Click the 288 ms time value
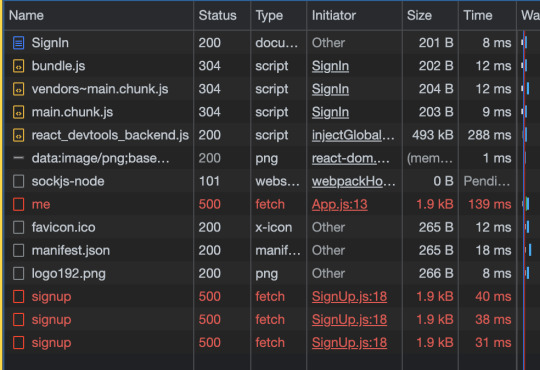 tap(489, 135)
